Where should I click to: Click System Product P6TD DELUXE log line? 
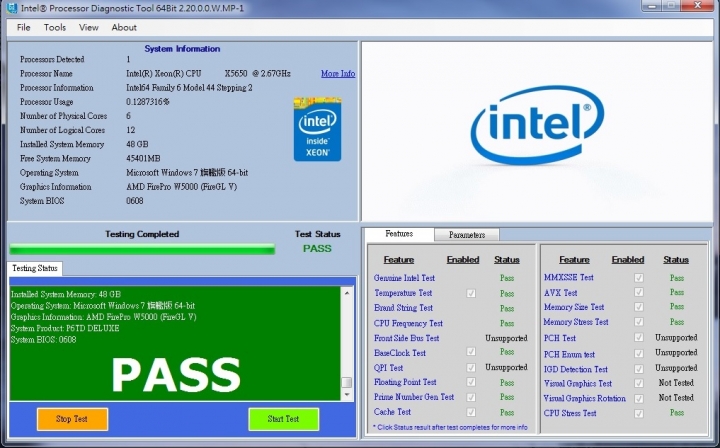[x=65, y=329]
